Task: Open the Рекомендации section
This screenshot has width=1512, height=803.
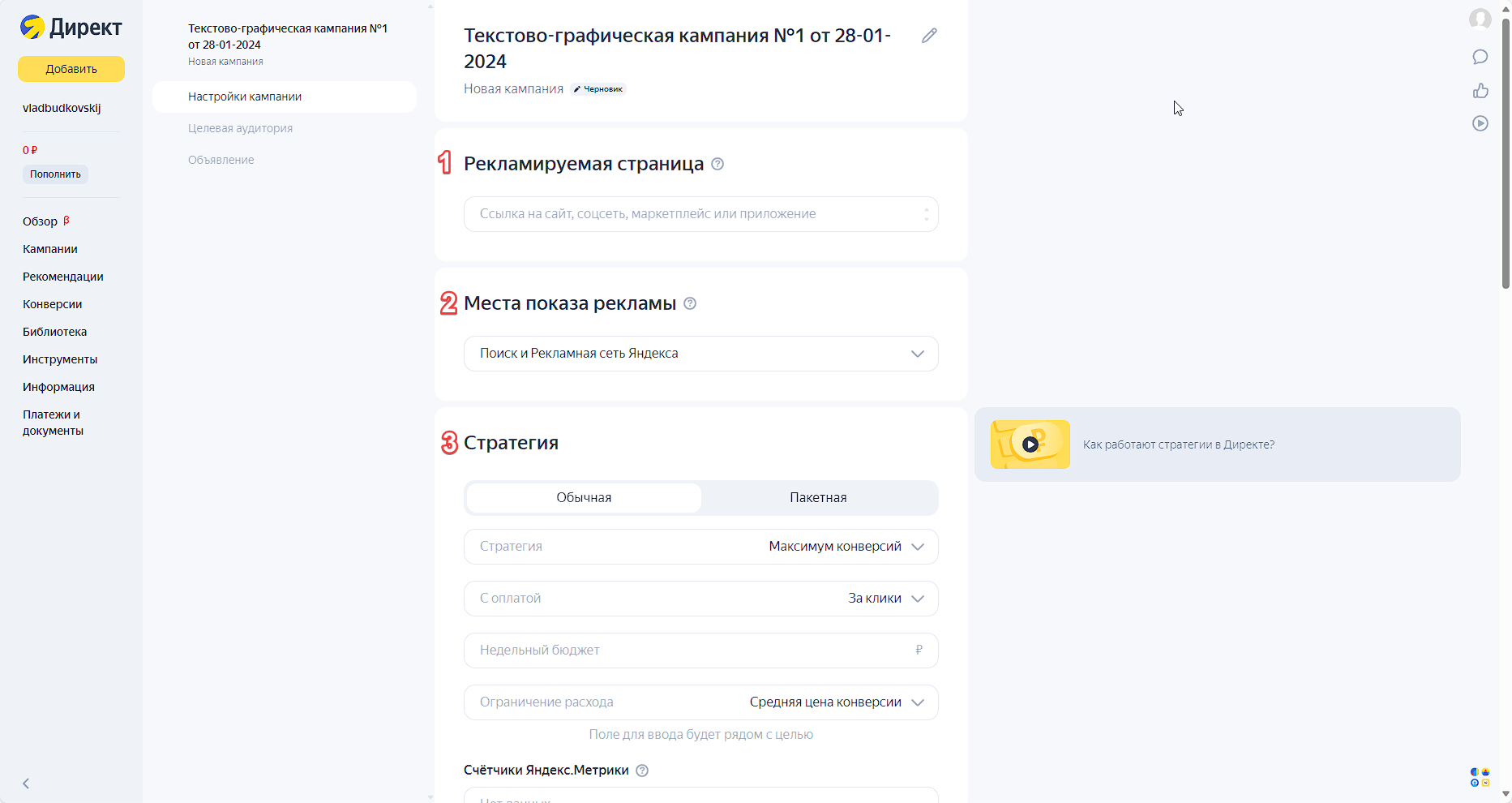Action: pos(63,277)
